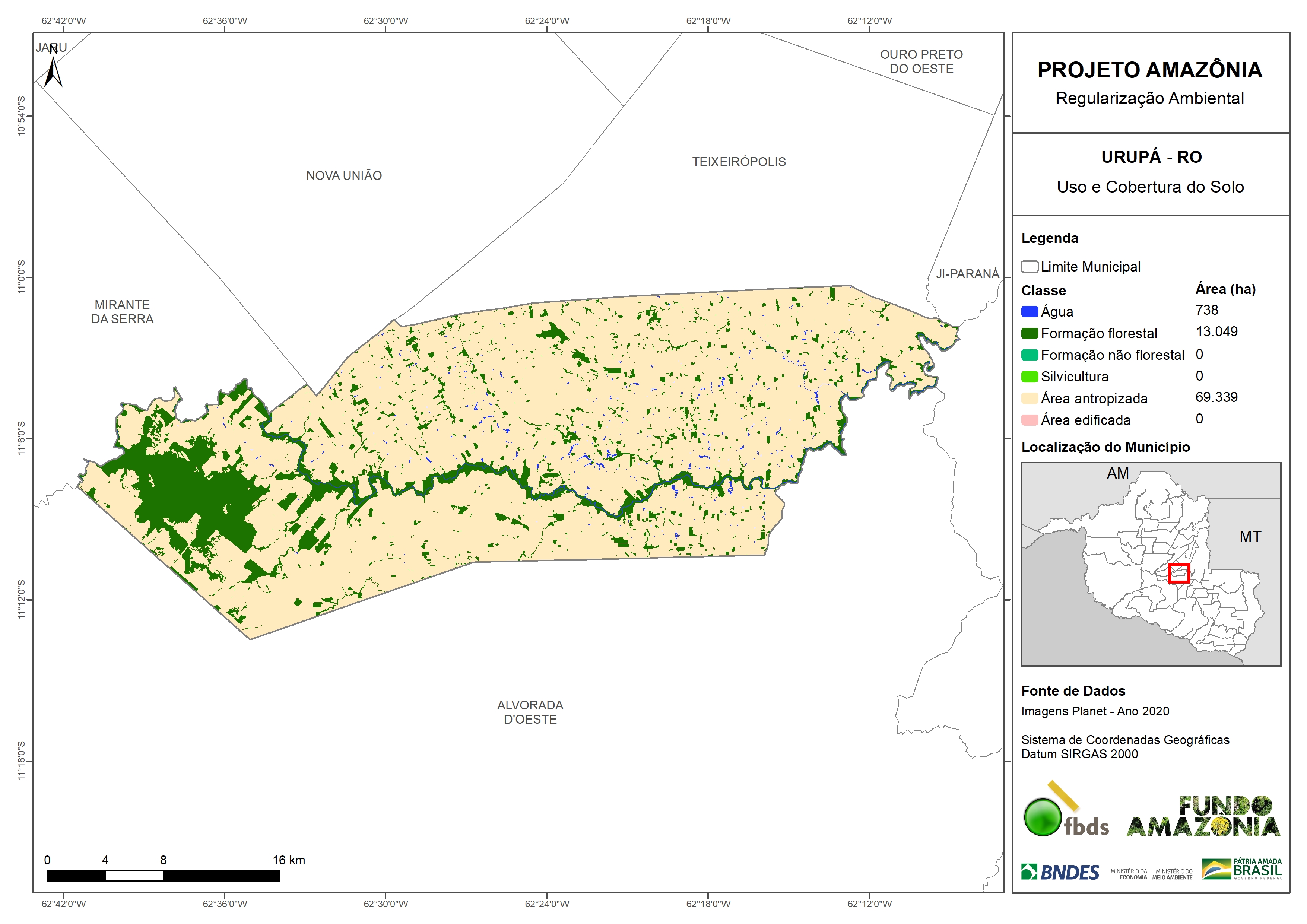Click the blue Água legend swatch
The image size is (1307, 924).
click(1029, 311)
